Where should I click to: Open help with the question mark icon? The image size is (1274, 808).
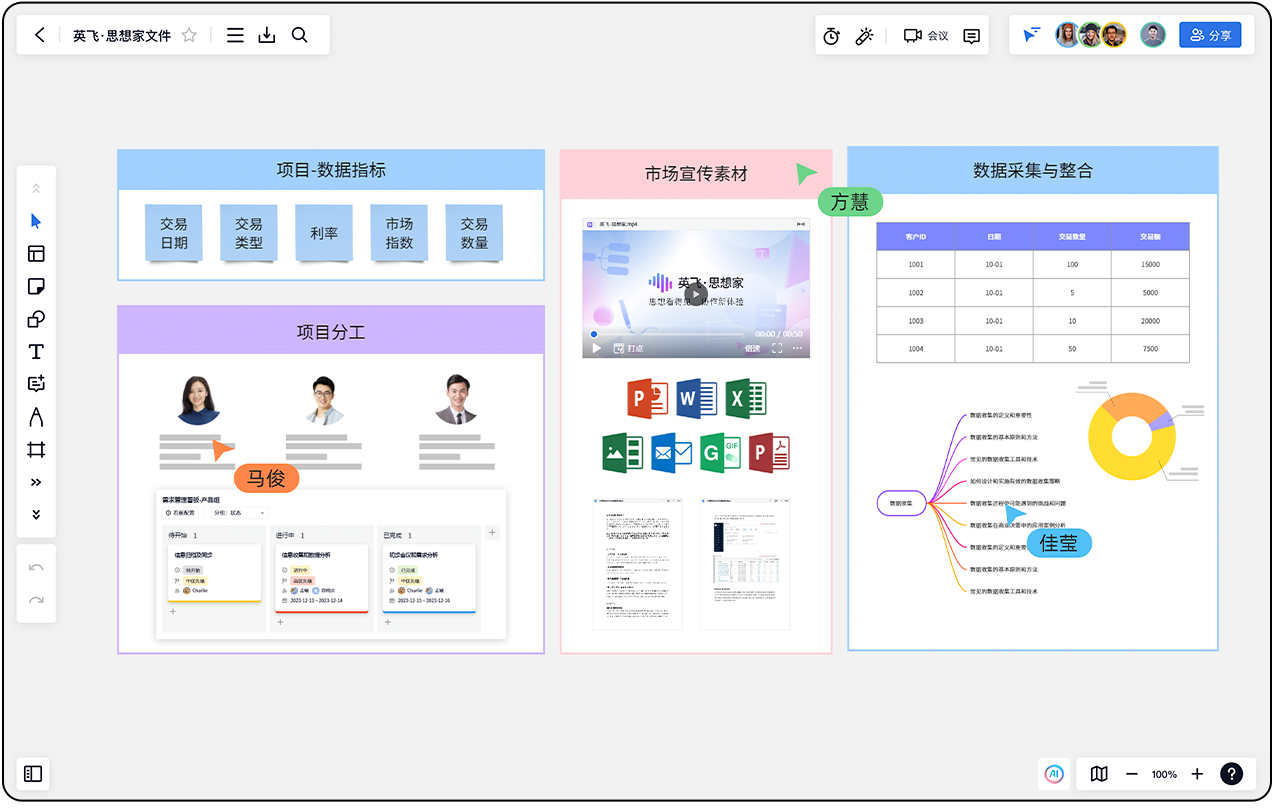tap(1232, 774)
